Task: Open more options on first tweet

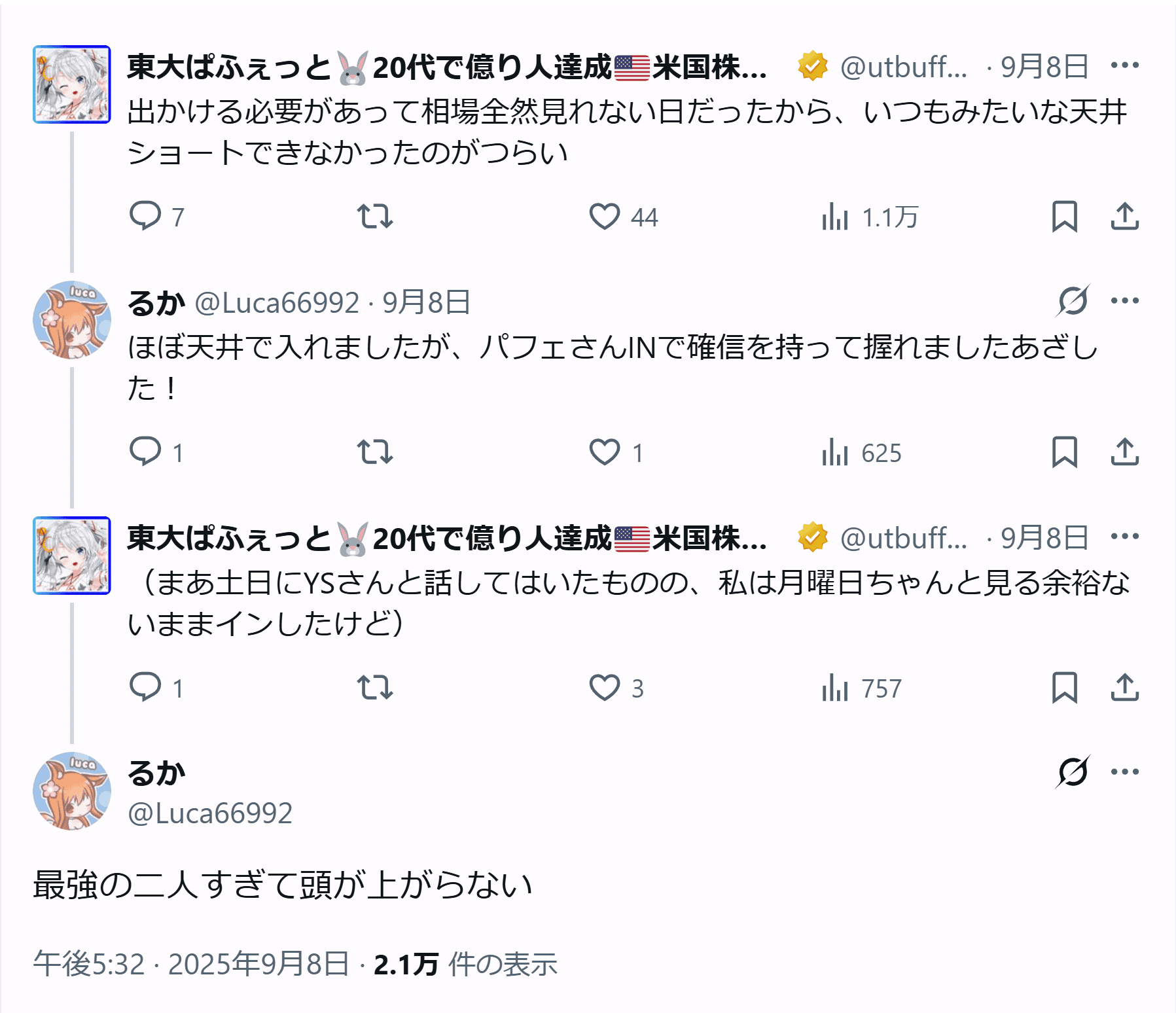Action: (x=1124, y=65)
